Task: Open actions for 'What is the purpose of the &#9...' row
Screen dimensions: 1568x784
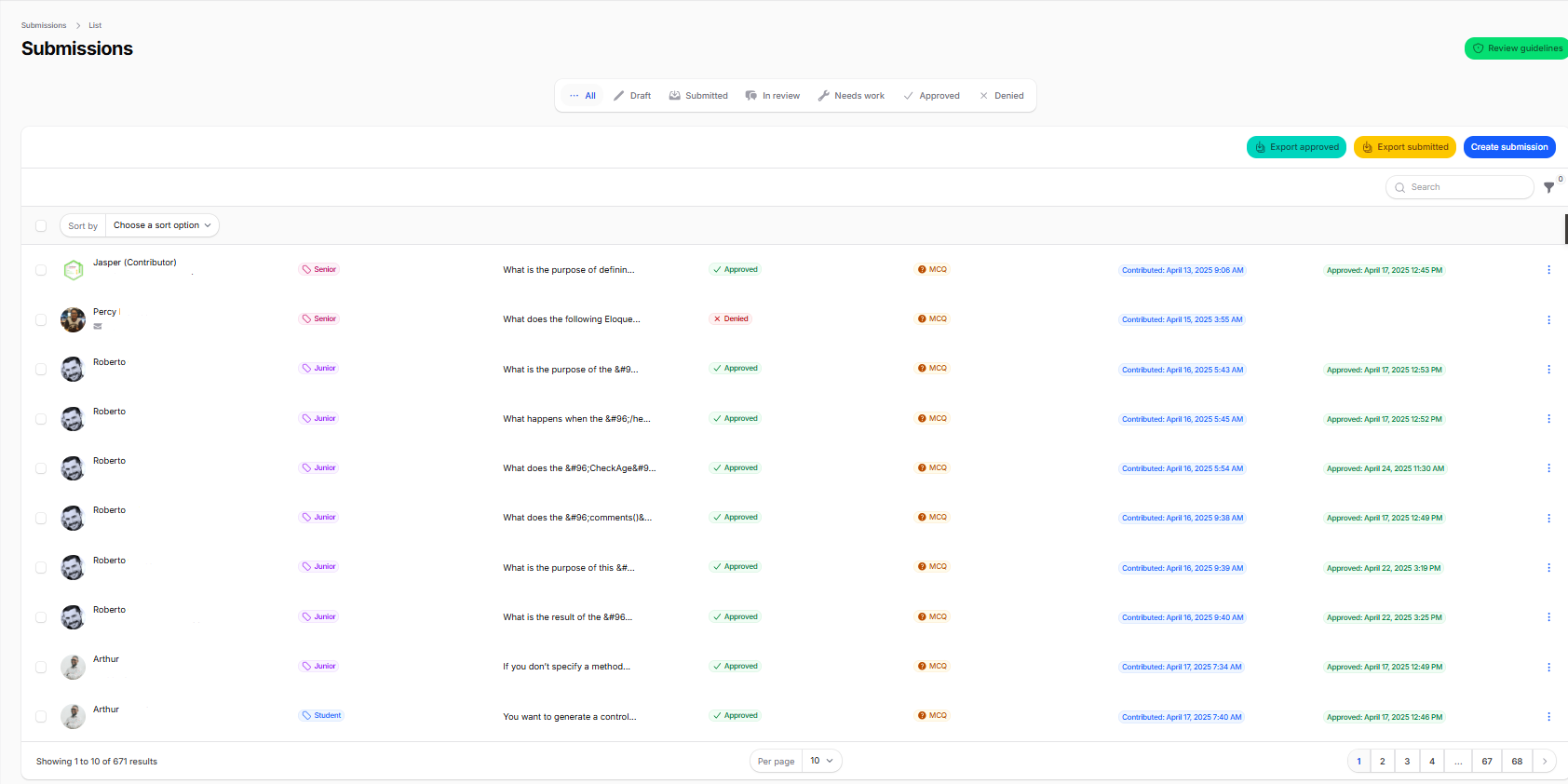Action: point(1548,370)
